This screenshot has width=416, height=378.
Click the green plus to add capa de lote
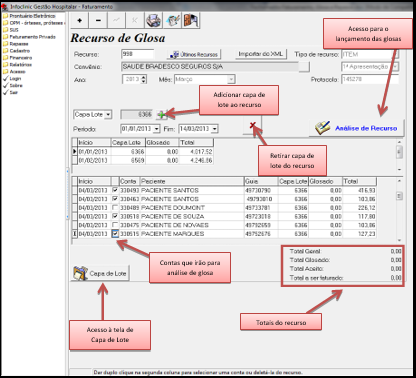162,115
